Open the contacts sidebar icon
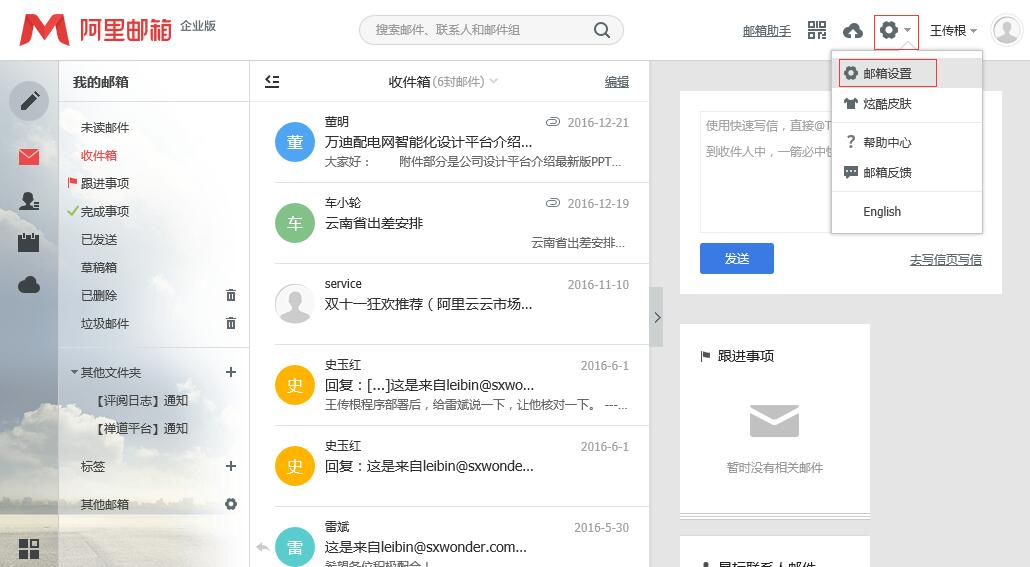This screenshot has width=1030, height=567. 29,200
